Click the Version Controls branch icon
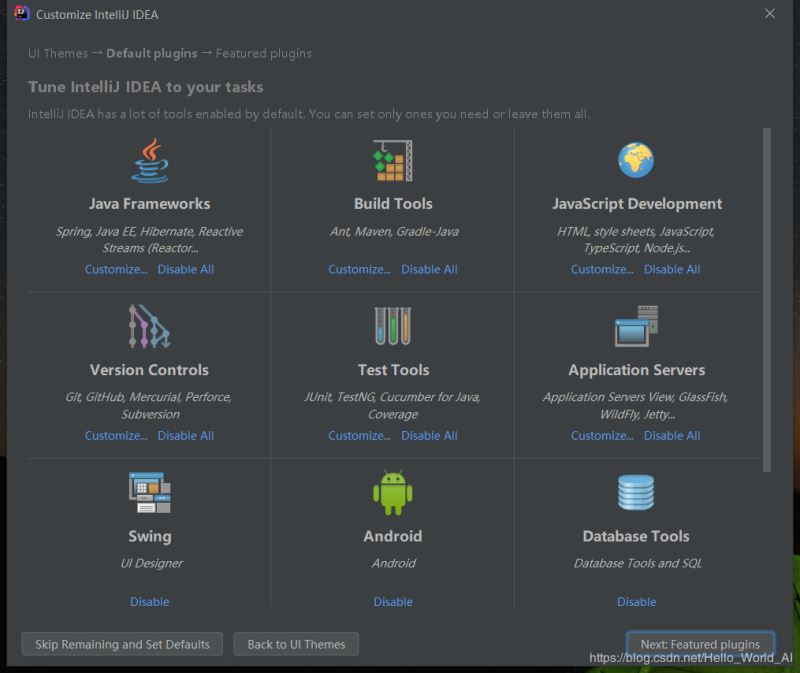Viewport: 800px width, 673px height. point(150,328)
